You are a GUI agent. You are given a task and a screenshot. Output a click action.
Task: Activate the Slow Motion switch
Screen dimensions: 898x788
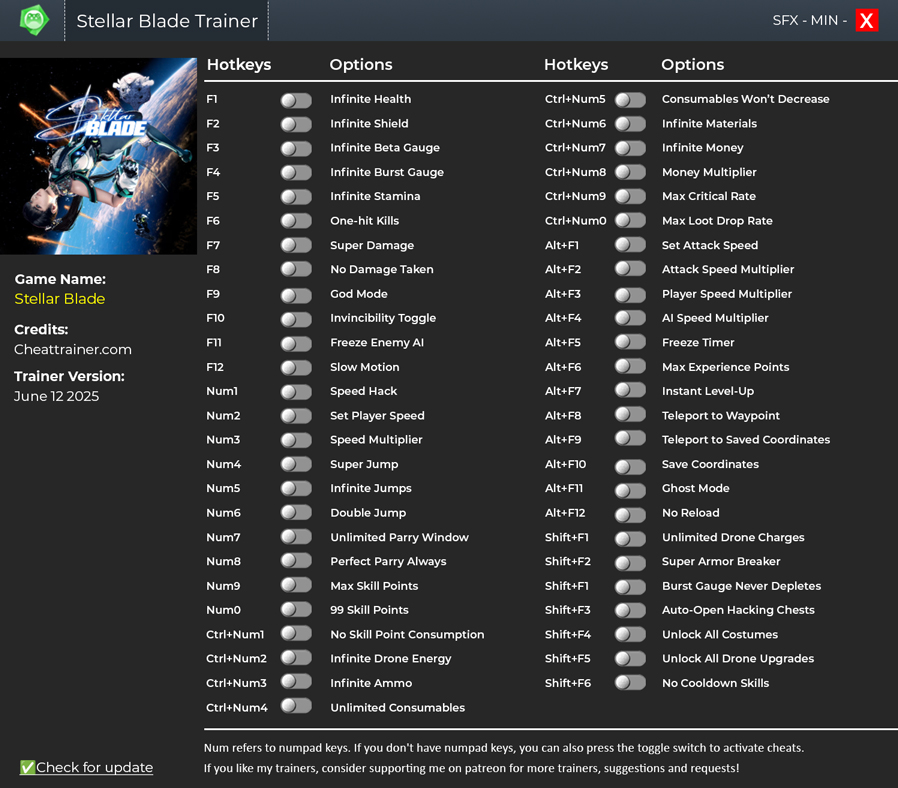(296, 368)
